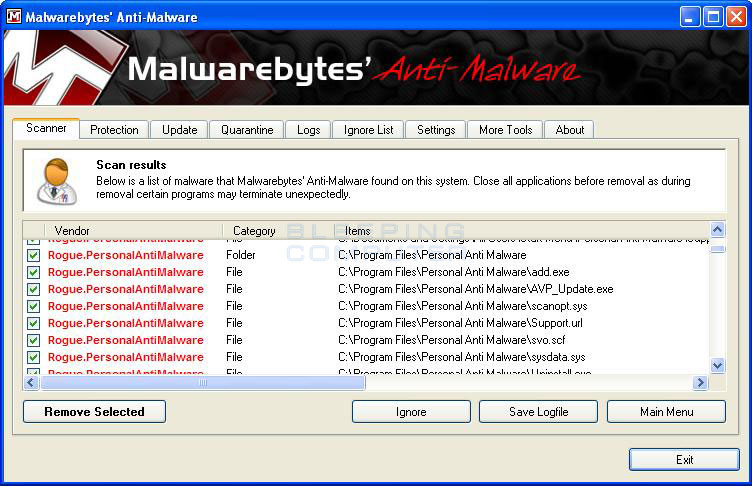Select the Support.url file path
752x486 pixels.
460,323
